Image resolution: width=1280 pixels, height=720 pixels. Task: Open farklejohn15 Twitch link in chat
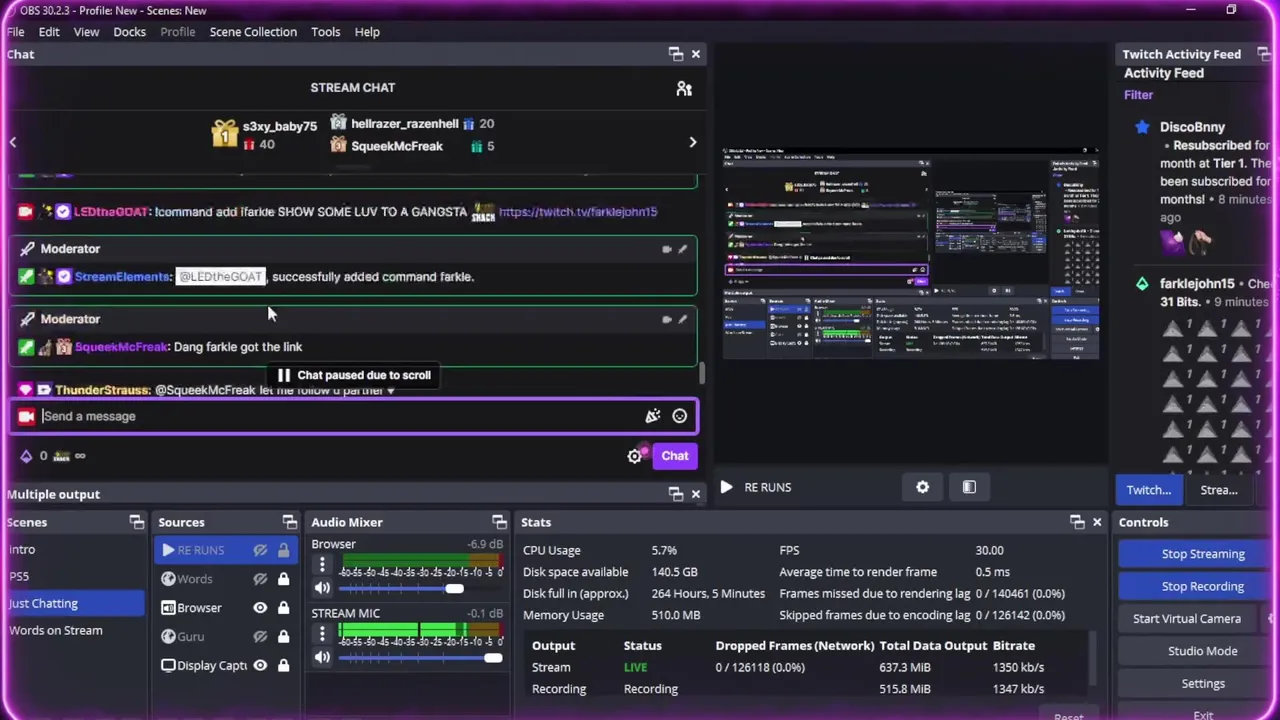577,212
